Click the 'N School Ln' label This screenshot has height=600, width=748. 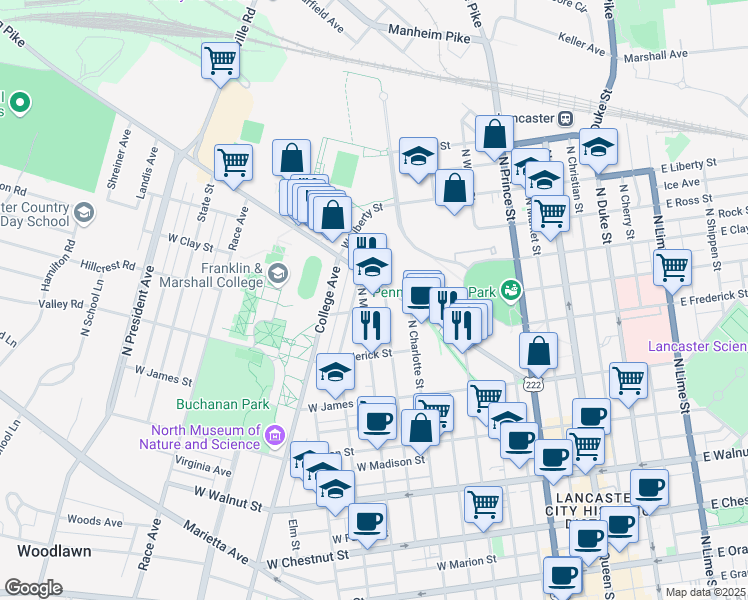[x=93, y=308]
